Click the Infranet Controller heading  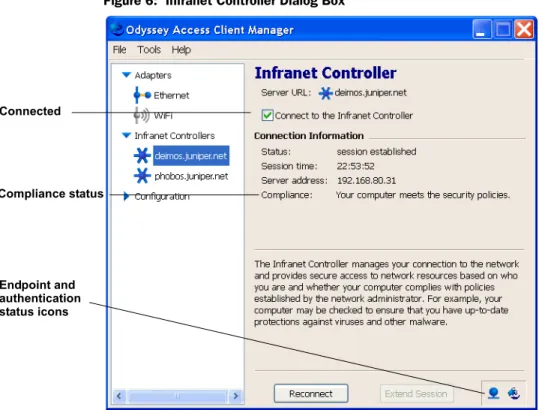tap(325, 73)
